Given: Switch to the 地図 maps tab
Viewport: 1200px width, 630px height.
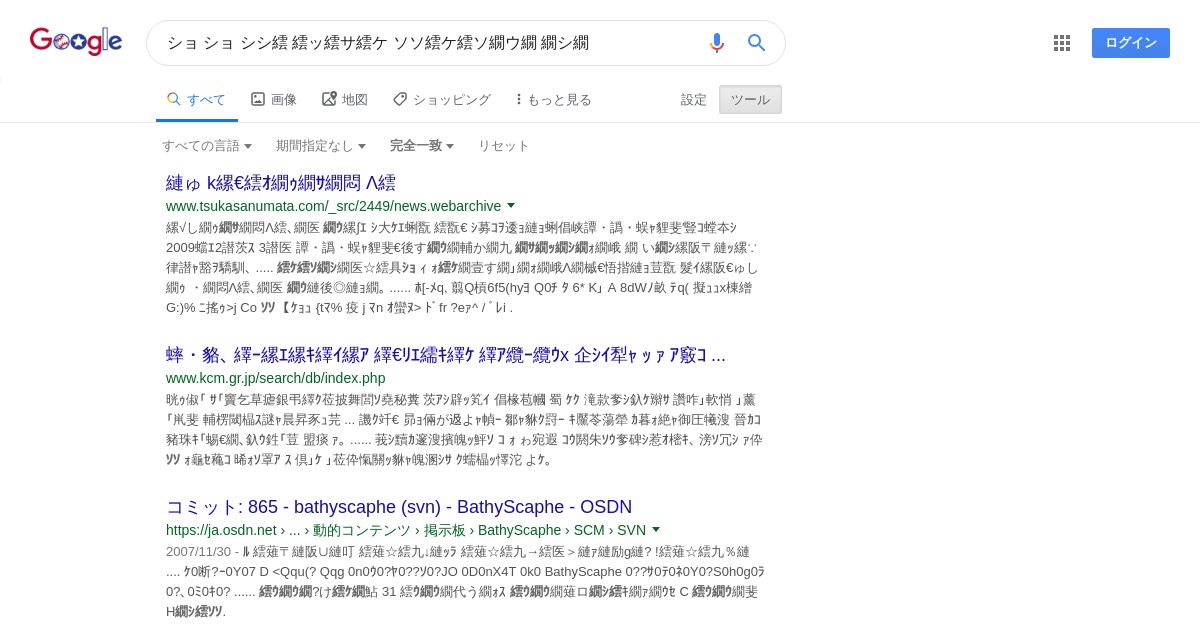Looking at the screenshot, I should pyautogui.click(x=345, y=99).
